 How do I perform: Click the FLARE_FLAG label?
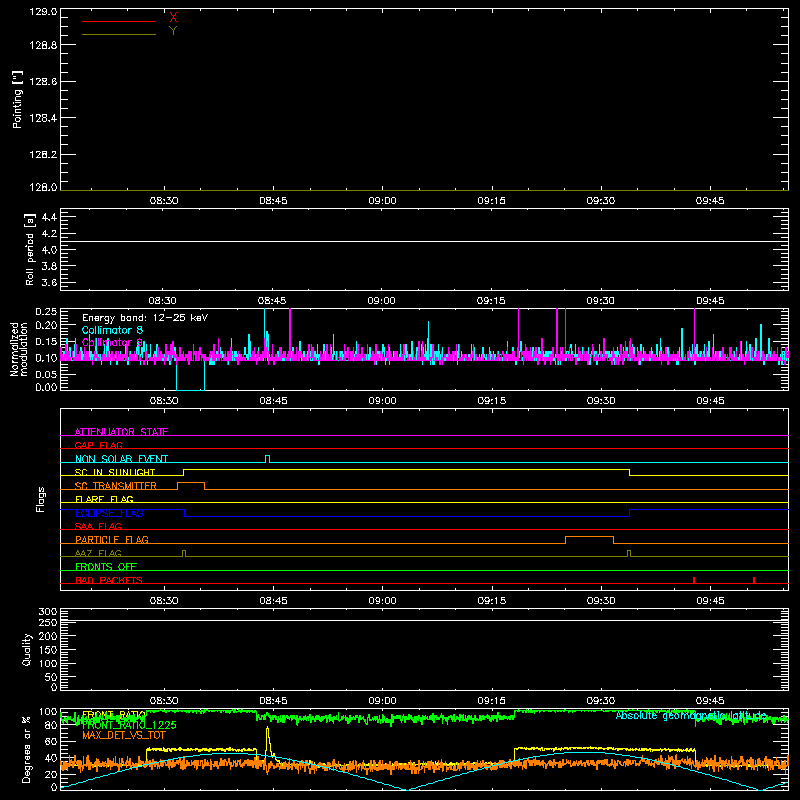tap(104, 499)
